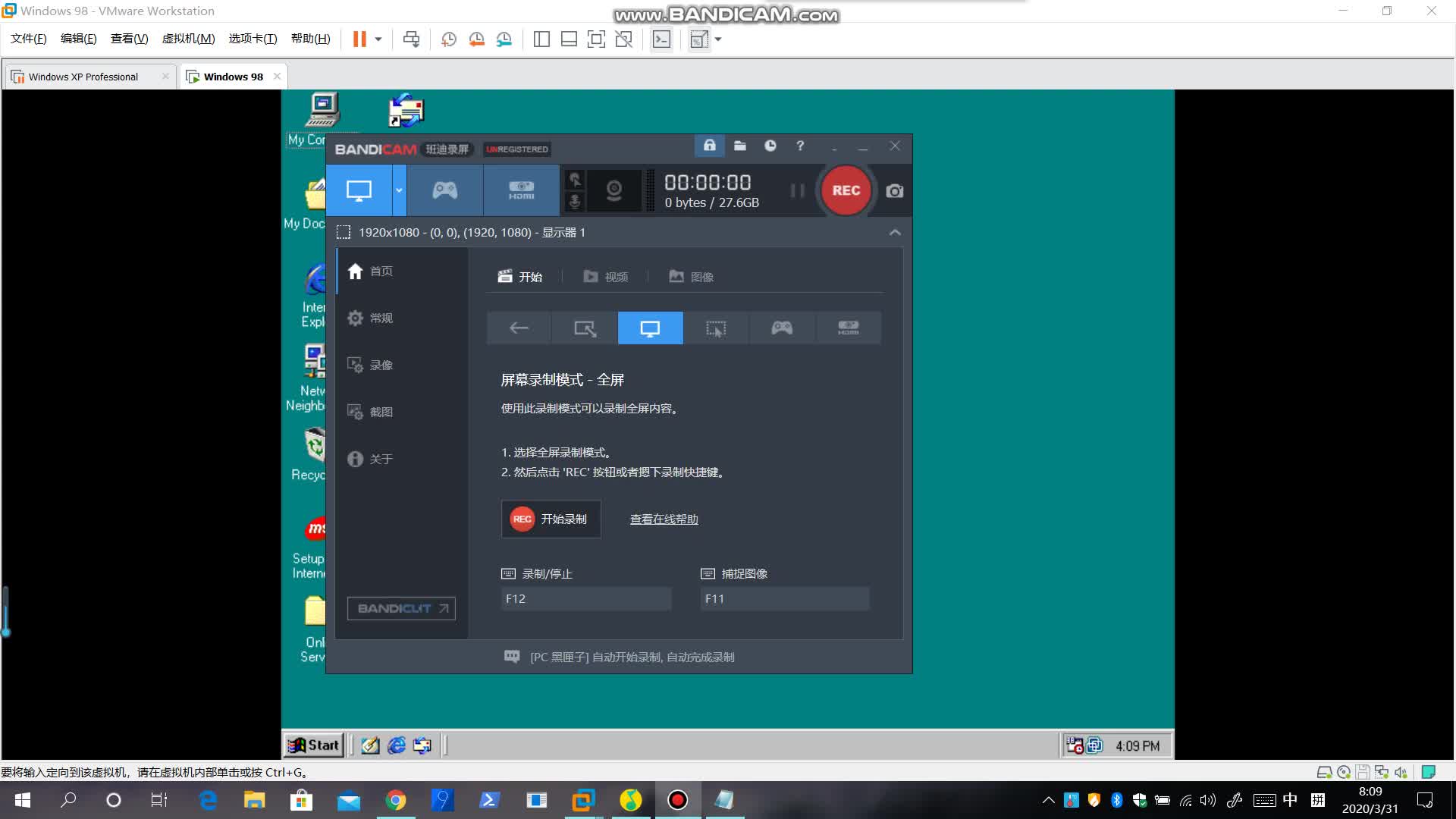The image size is (1456, 819).
Task: Show hidden tray icons chevron
Action: (1048, 800)
